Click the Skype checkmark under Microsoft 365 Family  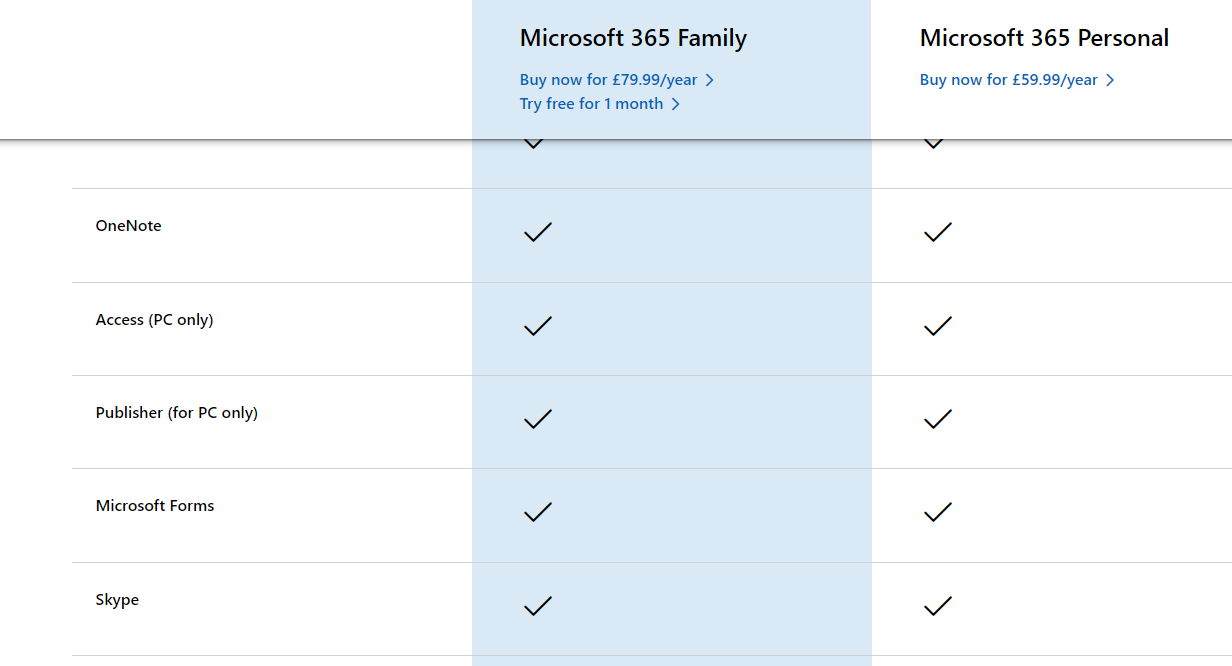pos(538,606)
